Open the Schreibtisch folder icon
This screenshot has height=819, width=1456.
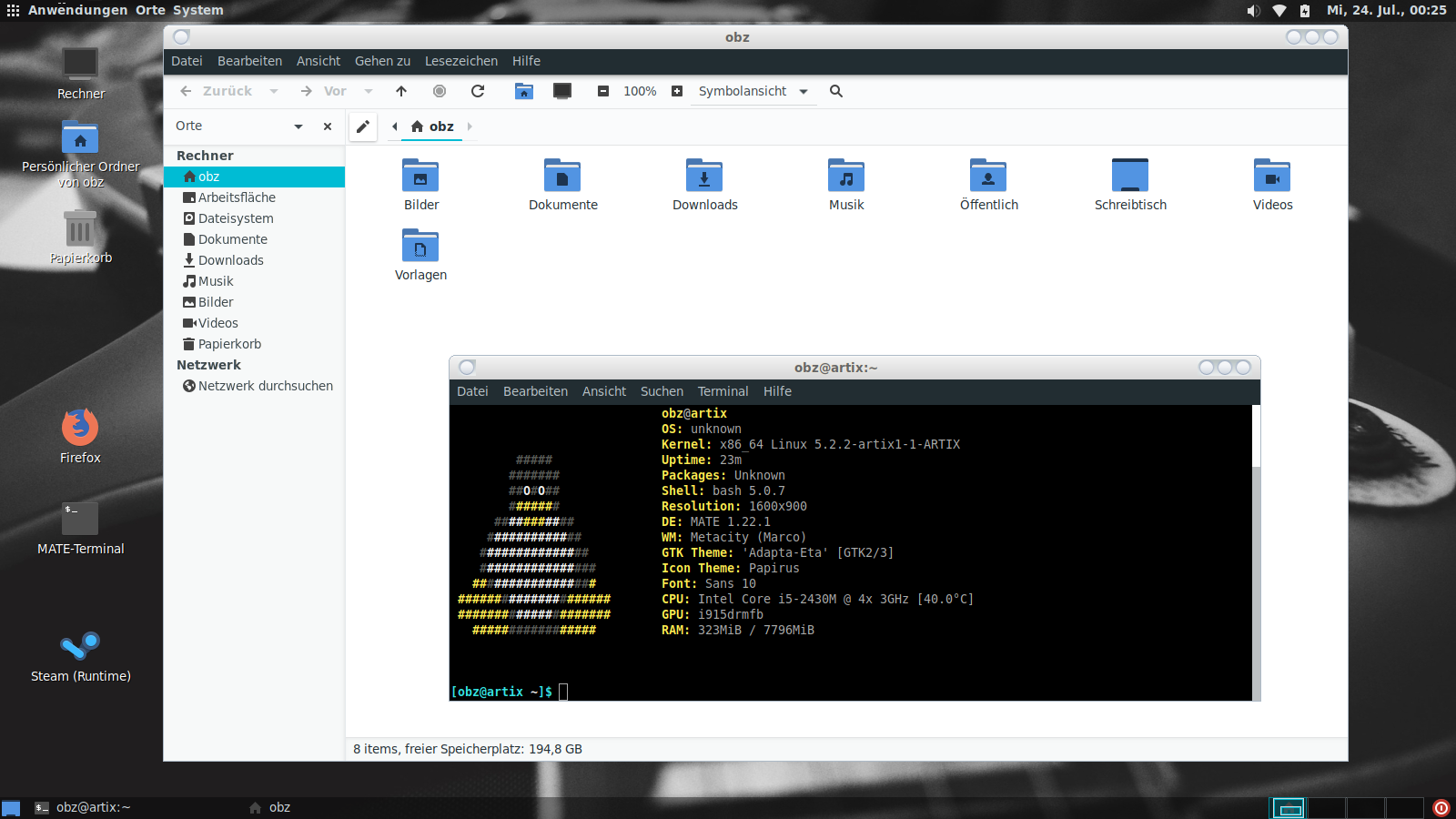click(1130, 176)
